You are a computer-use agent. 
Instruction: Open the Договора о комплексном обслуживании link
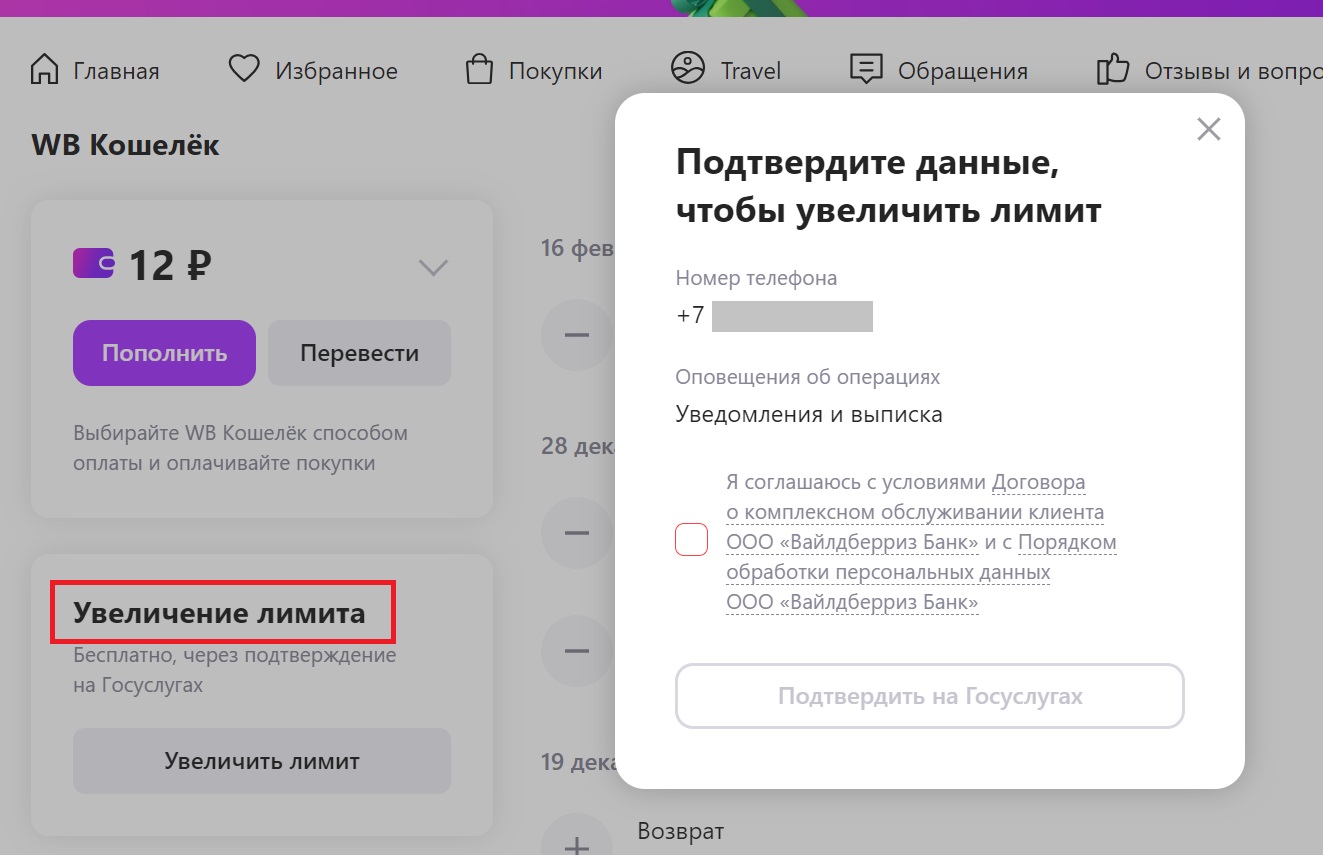click(x=914, y=512)
